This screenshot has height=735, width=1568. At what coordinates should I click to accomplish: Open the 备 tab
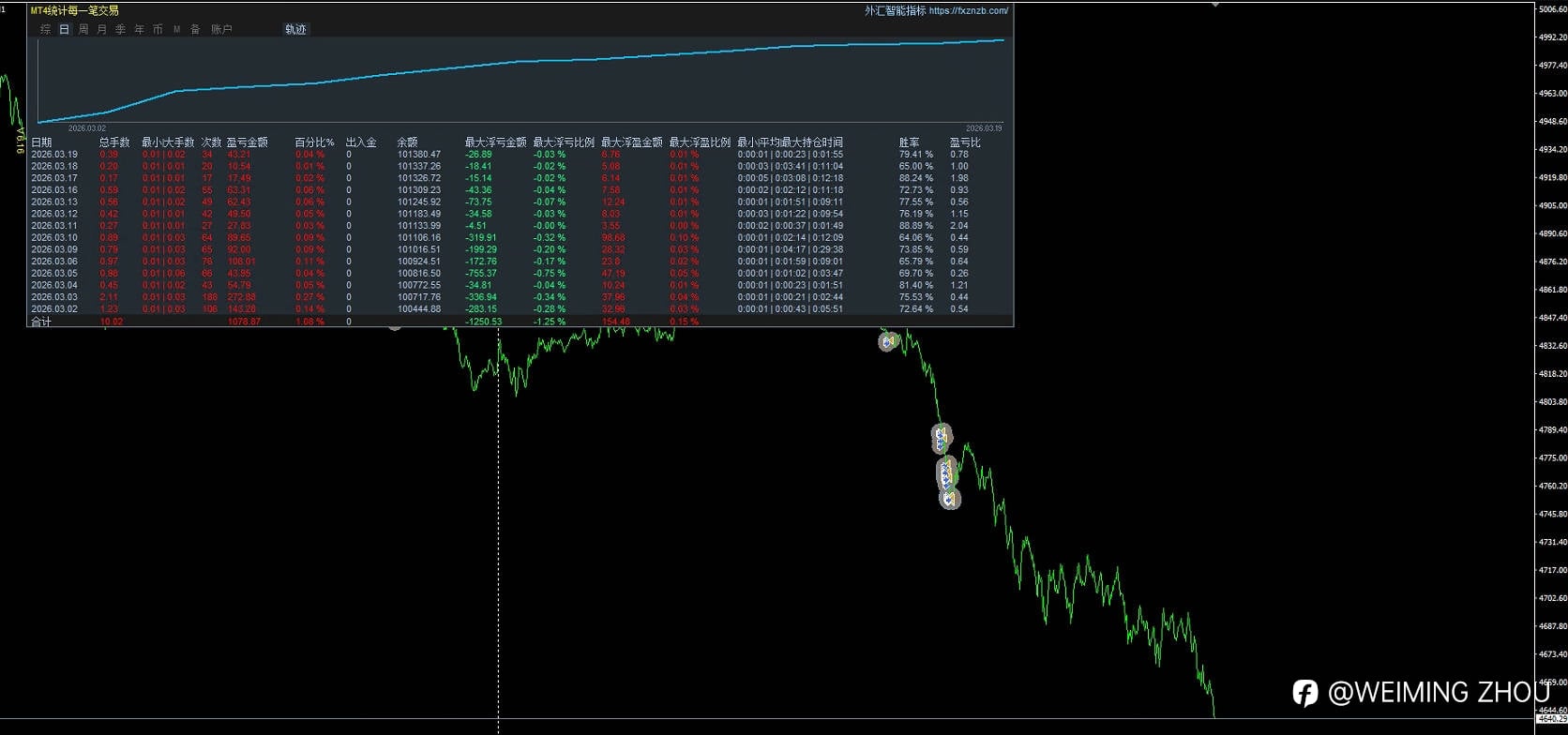click(x=195, y=30)
